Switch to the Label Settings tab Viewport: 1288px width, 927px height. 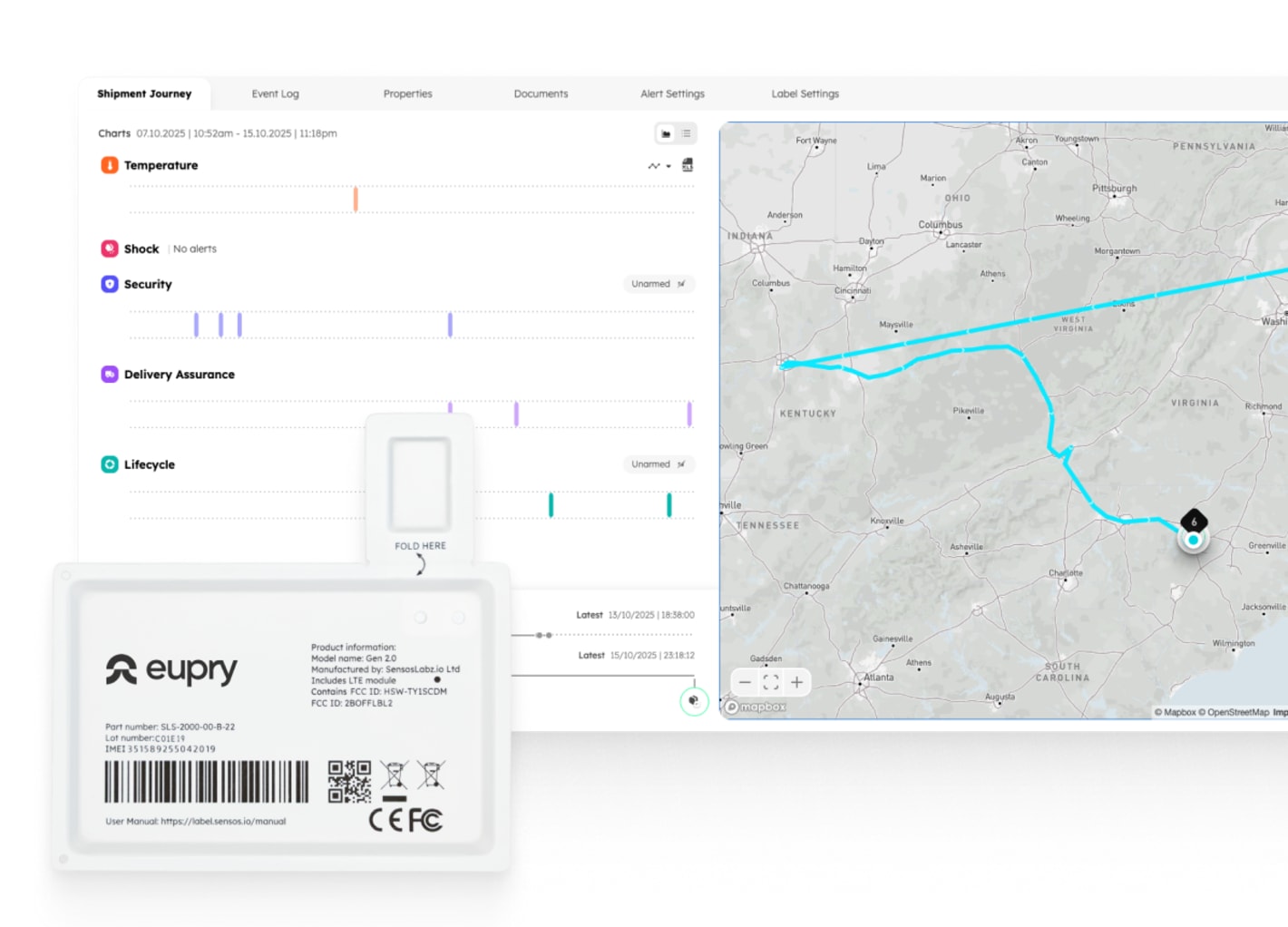coord(805,93)
